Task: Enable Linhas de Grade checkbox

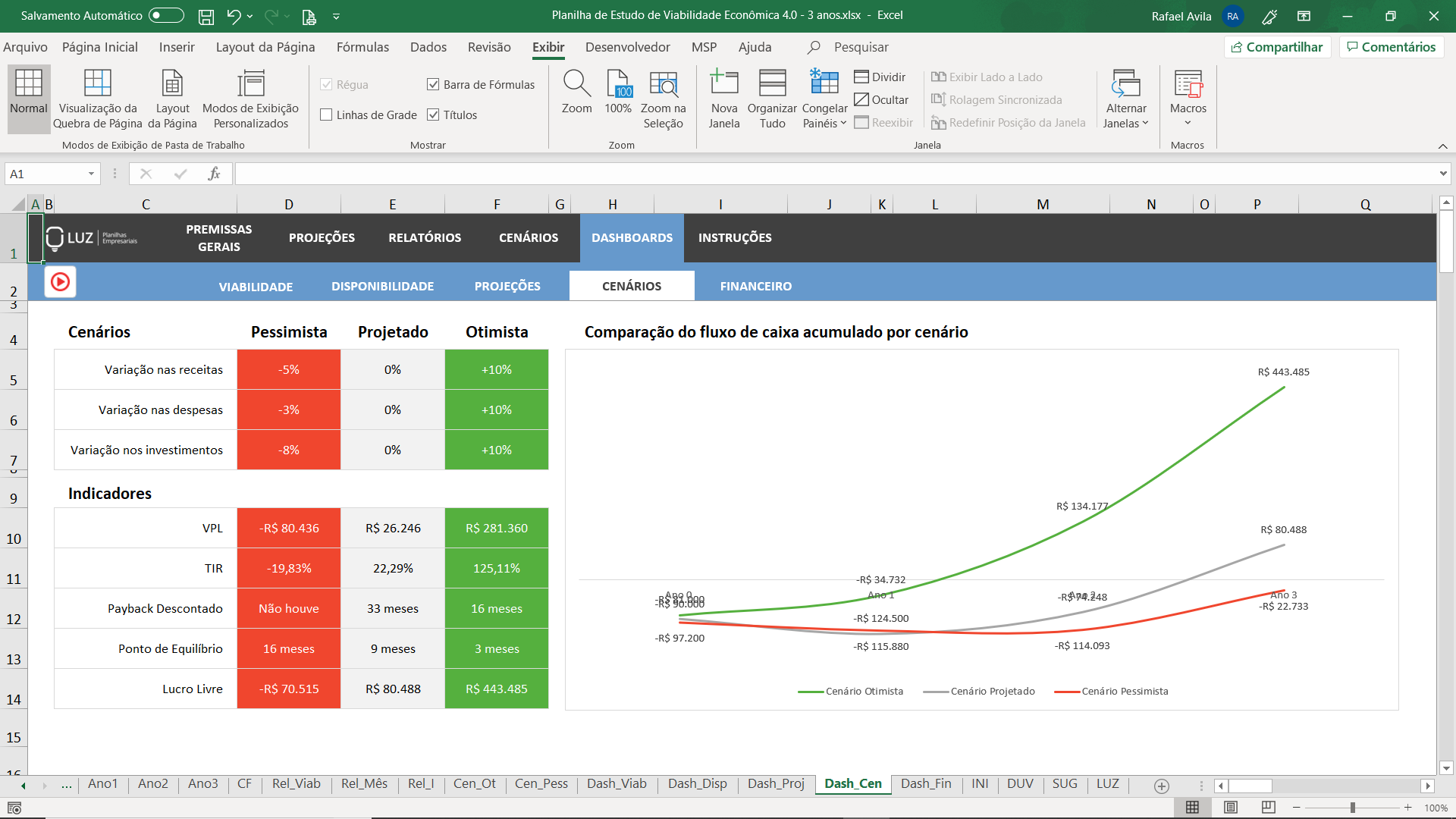Action: 327,115
